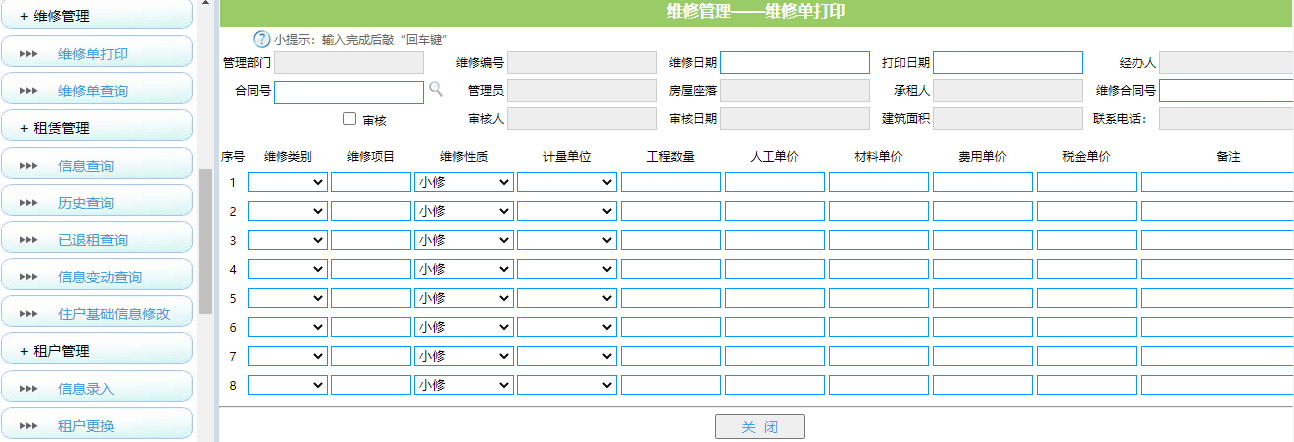
Task: Open 信息变动查询 in the sidebar
Action: tap(96, 276)
